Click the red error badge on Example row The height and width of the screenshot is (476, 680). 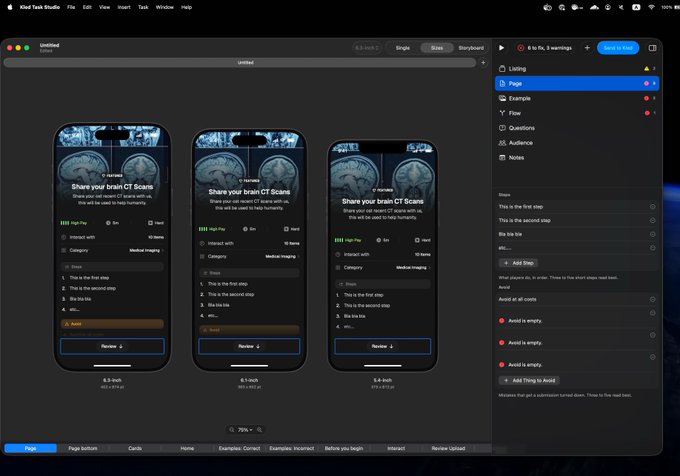point(646,98)
